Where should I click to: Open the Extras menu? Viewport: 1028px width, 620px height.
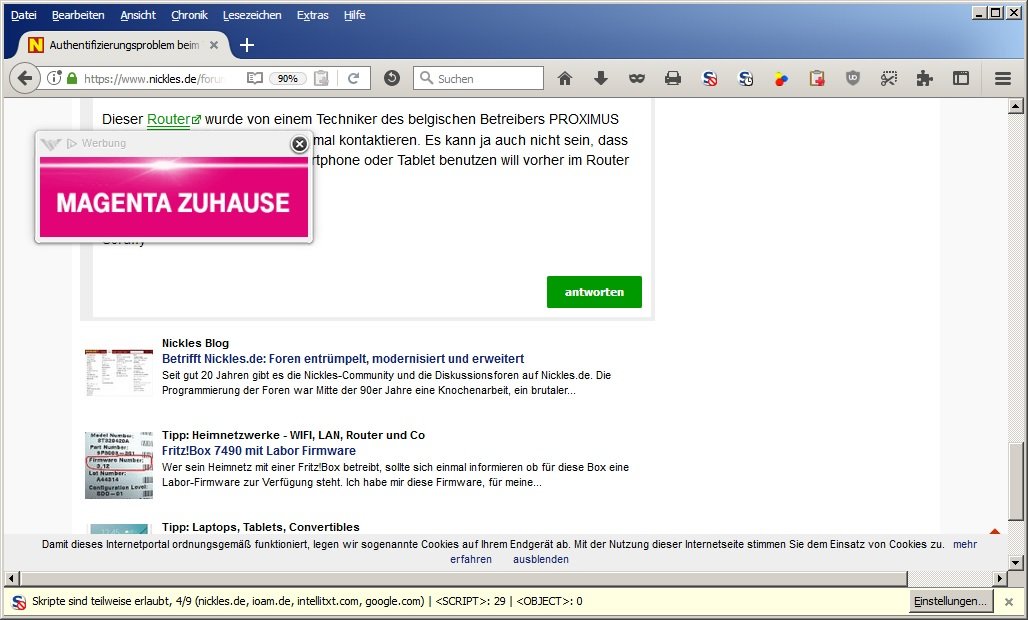click(312, 15)
